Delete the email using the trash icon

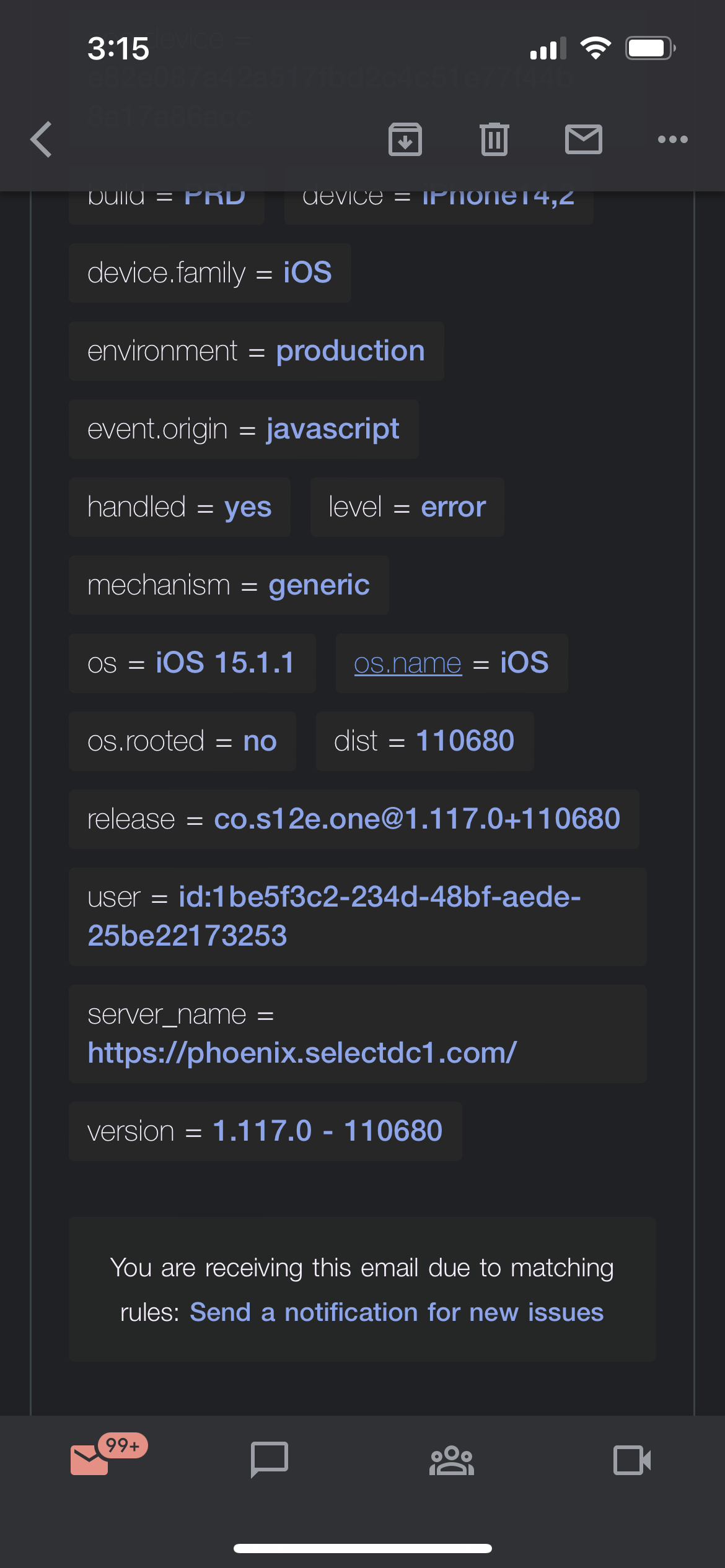point(494,139)
